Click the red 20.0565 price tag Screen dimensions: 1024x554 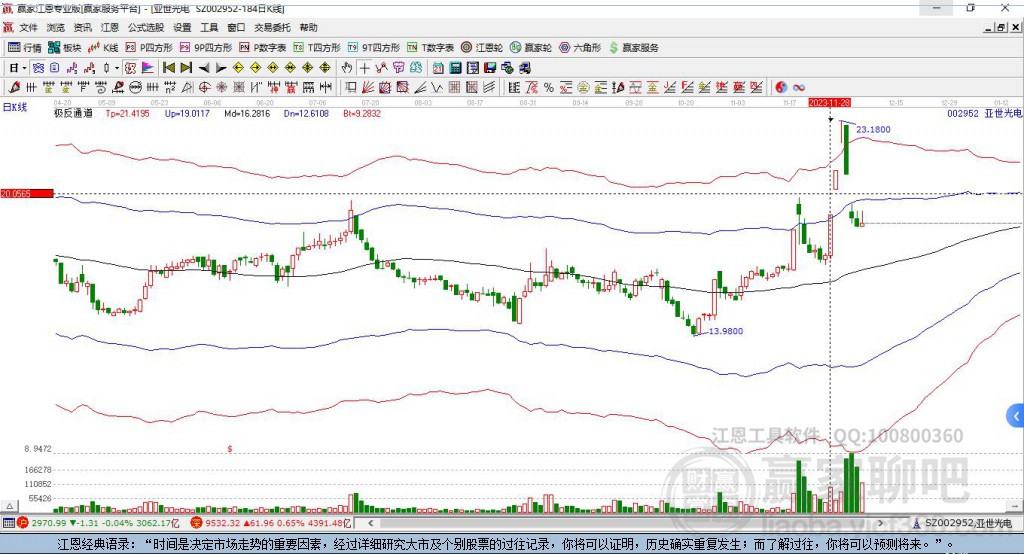coord(27,193)
